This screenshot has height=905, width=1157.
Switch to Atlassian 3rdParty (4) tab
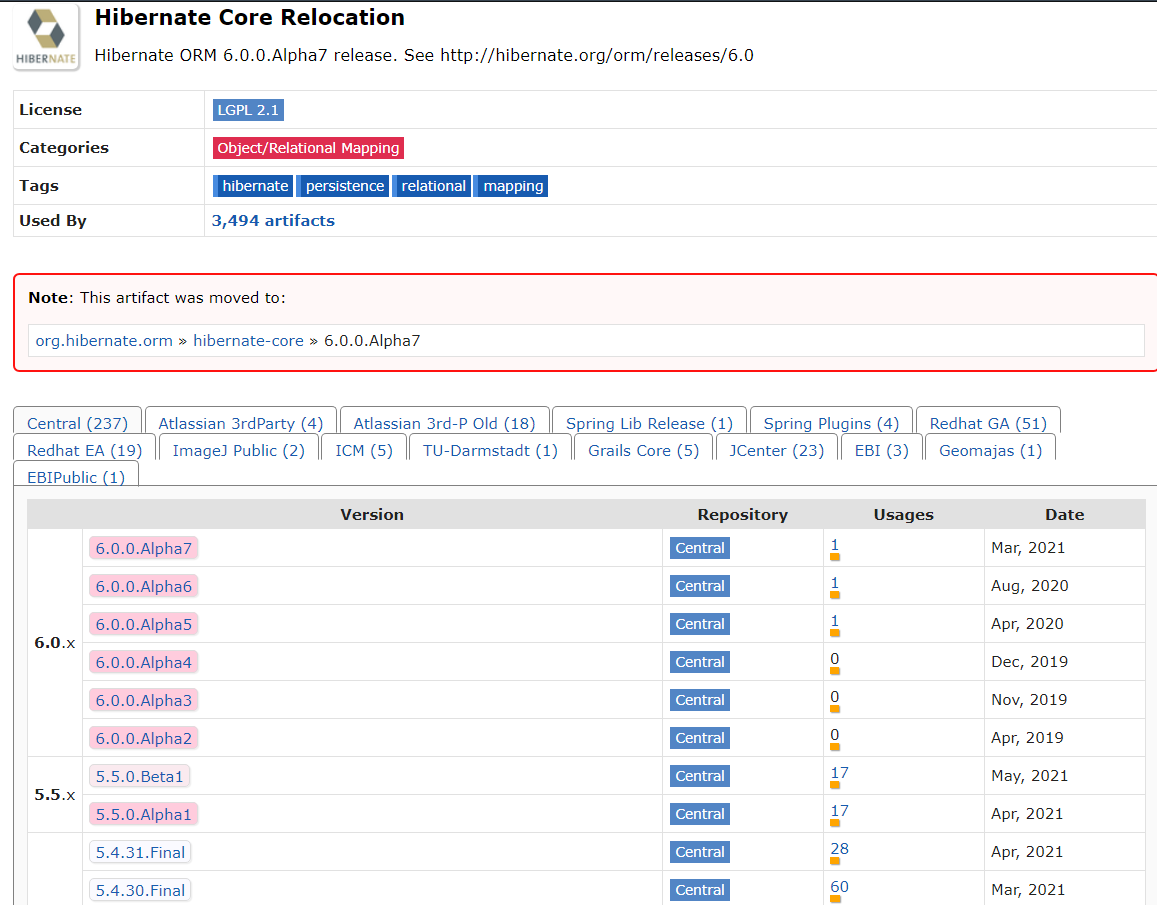click(241, 423)
